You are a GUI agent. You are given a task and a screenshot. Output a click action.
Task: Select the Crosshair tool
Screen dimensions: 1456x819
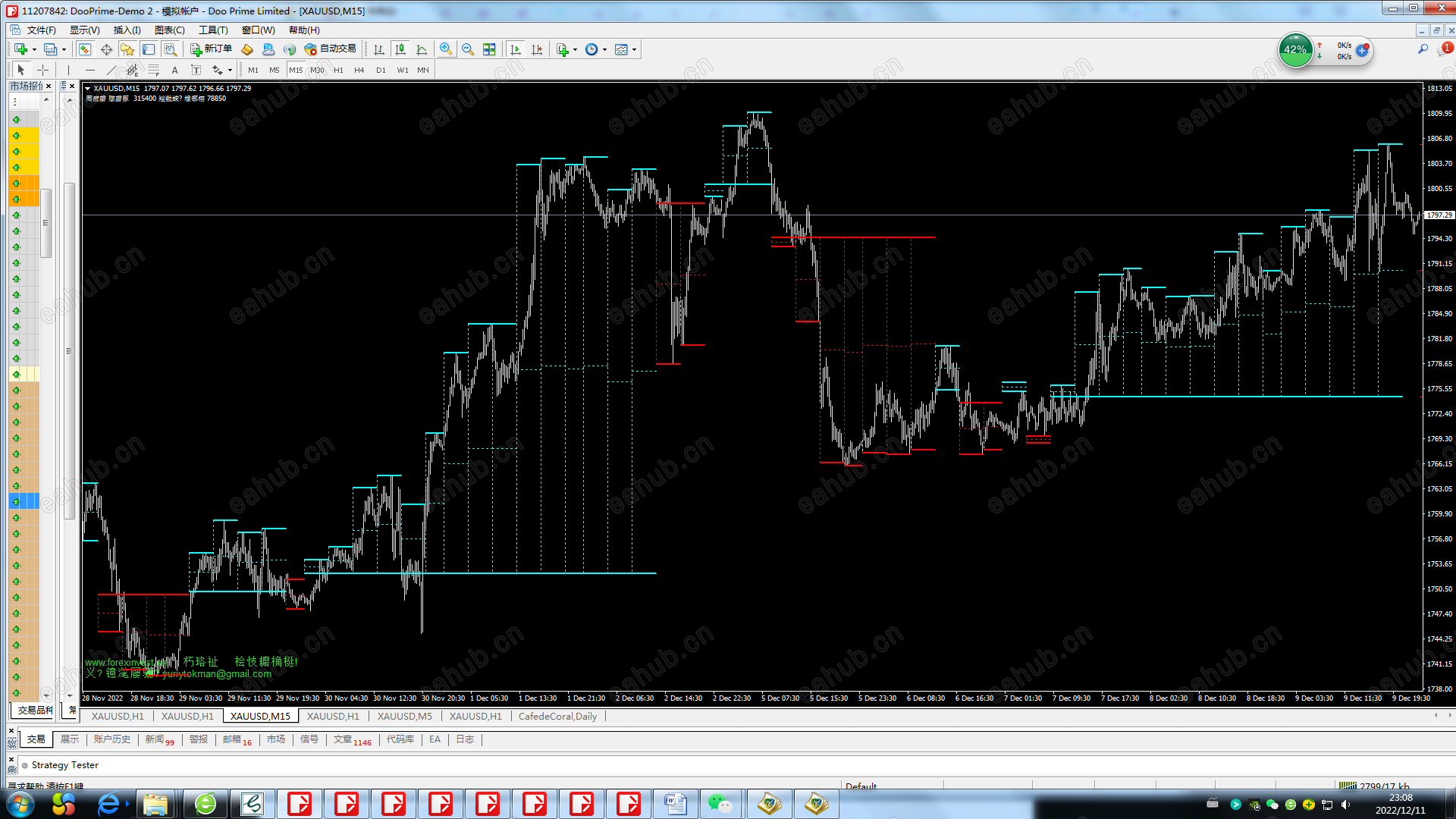(x=42, y=70)
